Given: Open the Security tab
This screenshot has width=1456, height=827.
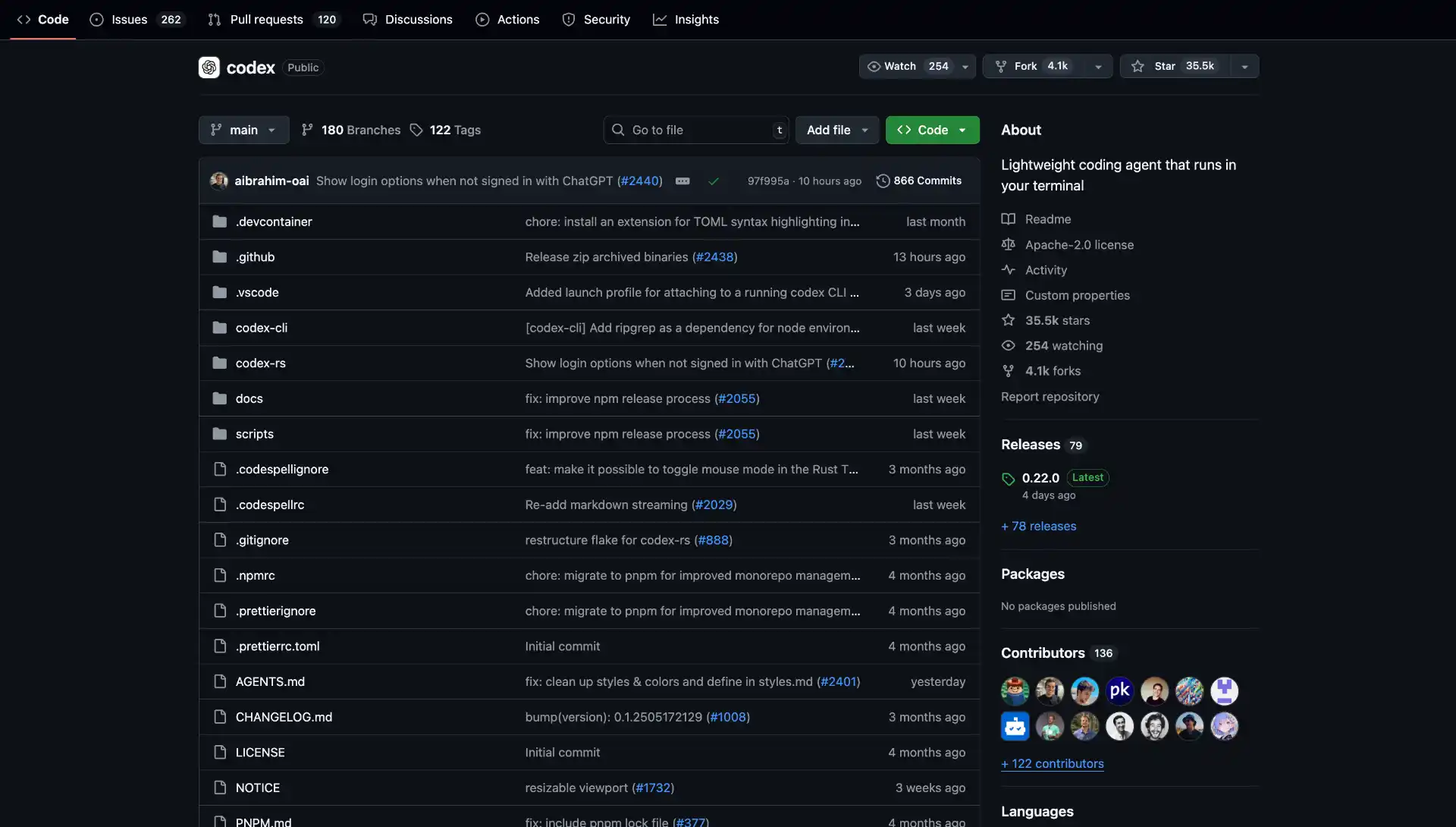Looking at the screenshot, I should 596,19.
